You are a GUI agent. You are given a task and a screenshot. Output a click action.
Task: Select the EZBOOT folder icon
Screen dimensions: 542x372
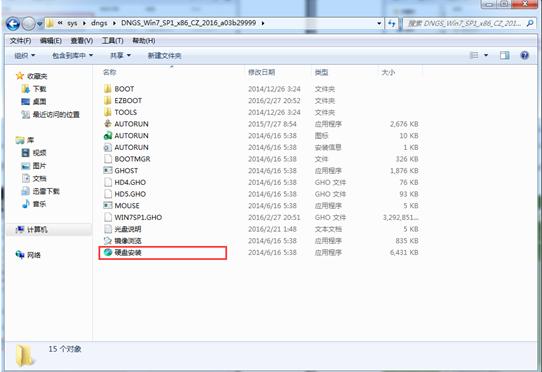(x=108, y=101)
